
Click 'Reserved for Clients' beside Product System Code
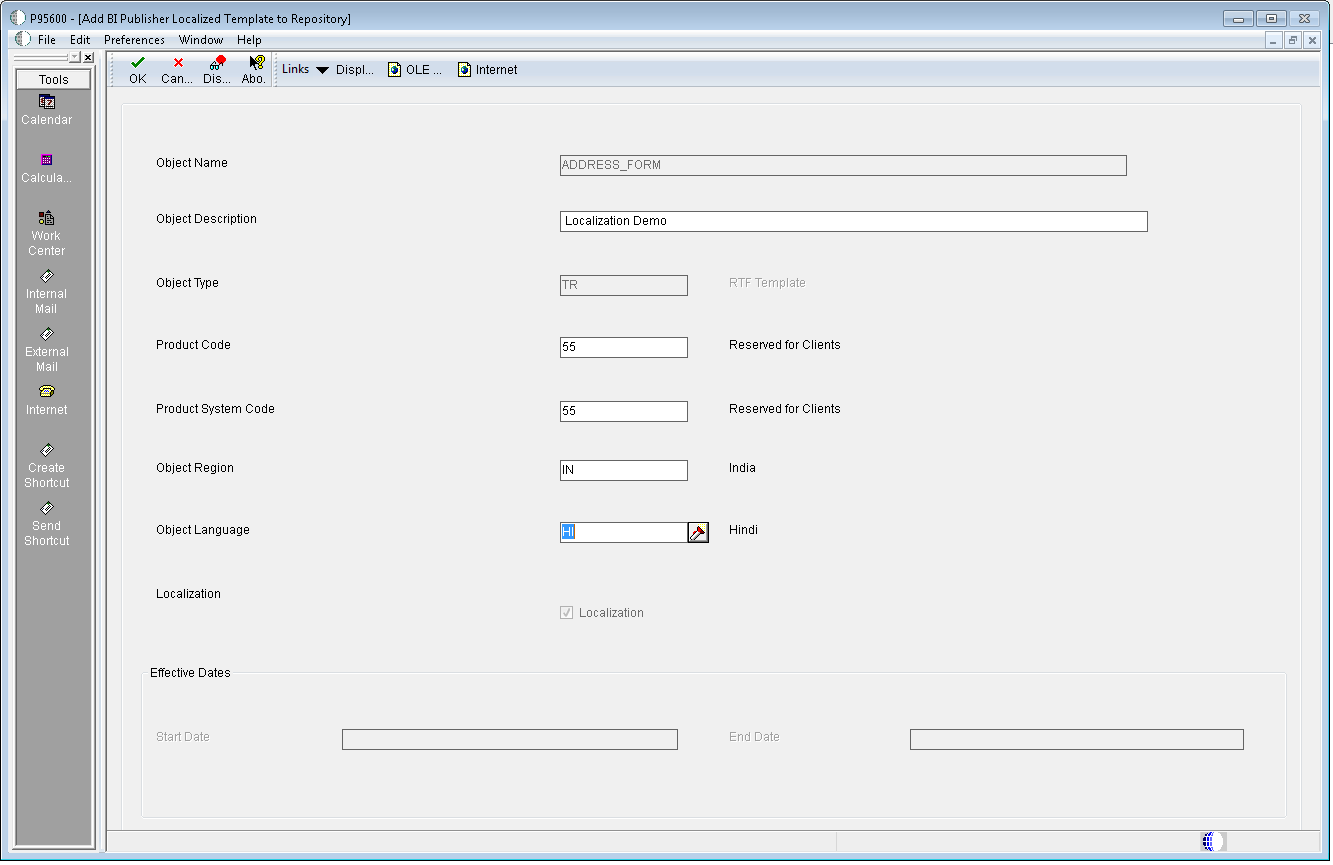(785, 409)
